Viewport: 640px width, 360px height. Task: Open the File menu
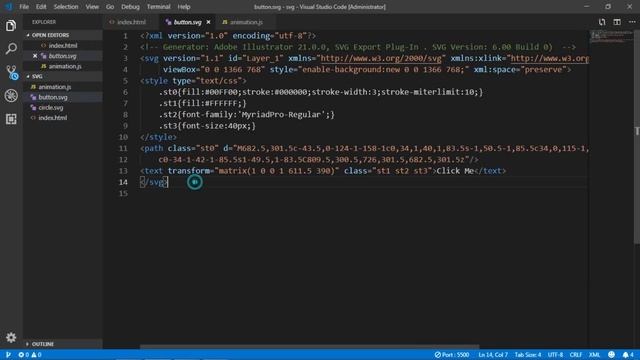[24, 7]
